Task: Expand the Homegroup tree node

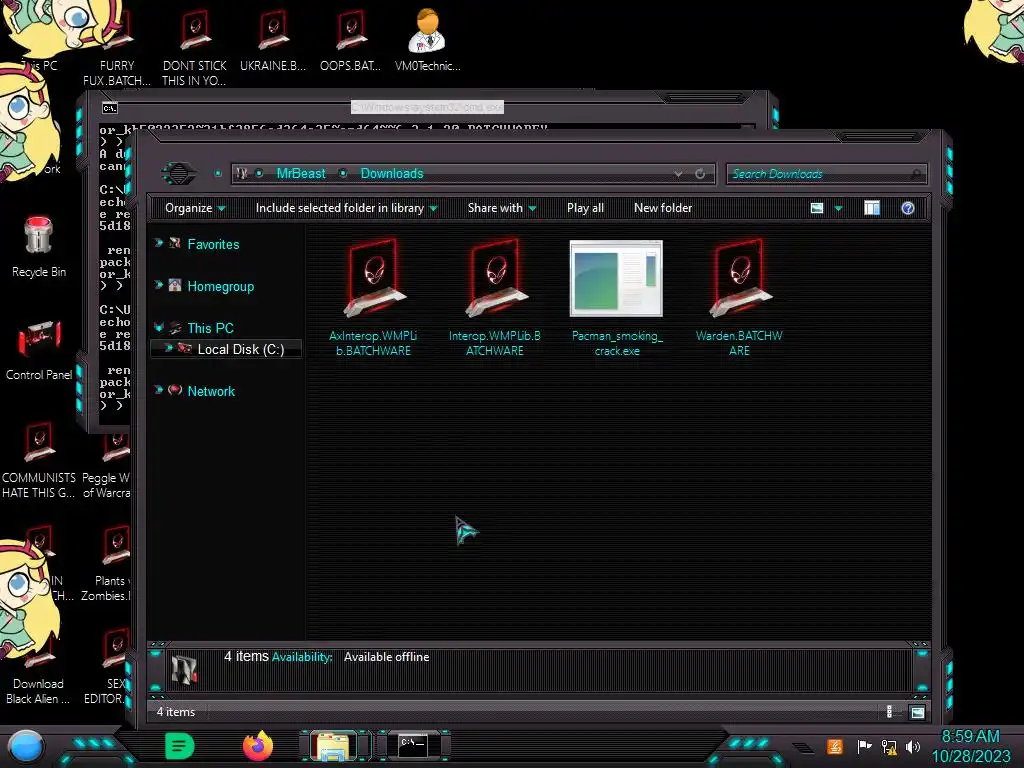Action: [159, 285]
